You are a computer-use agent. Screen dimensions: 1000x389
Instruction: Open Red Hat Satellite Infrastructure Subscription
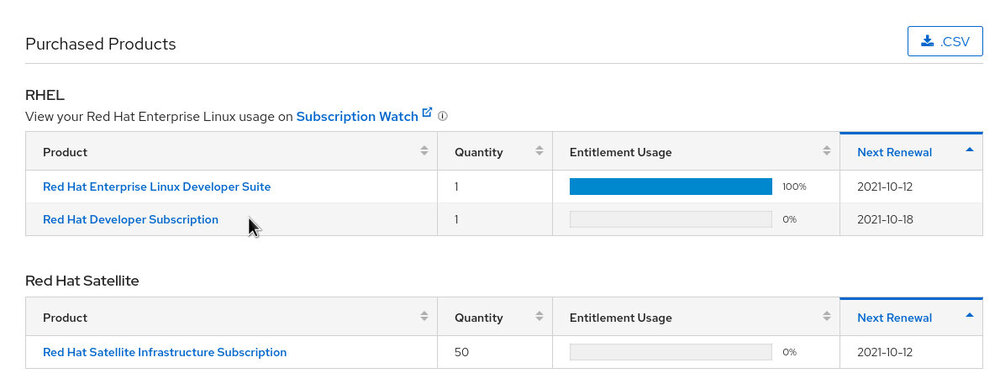[165, 352]
